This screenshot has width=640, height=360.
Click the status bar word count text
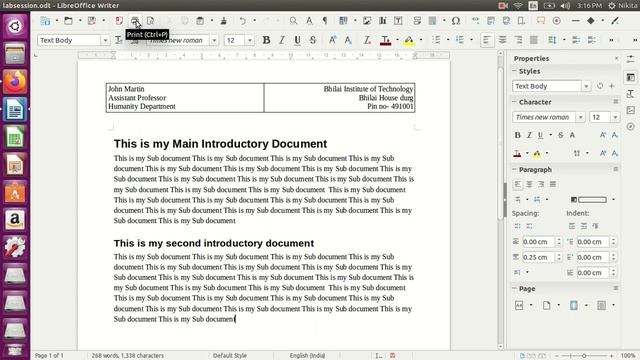[x=127, y=356]
